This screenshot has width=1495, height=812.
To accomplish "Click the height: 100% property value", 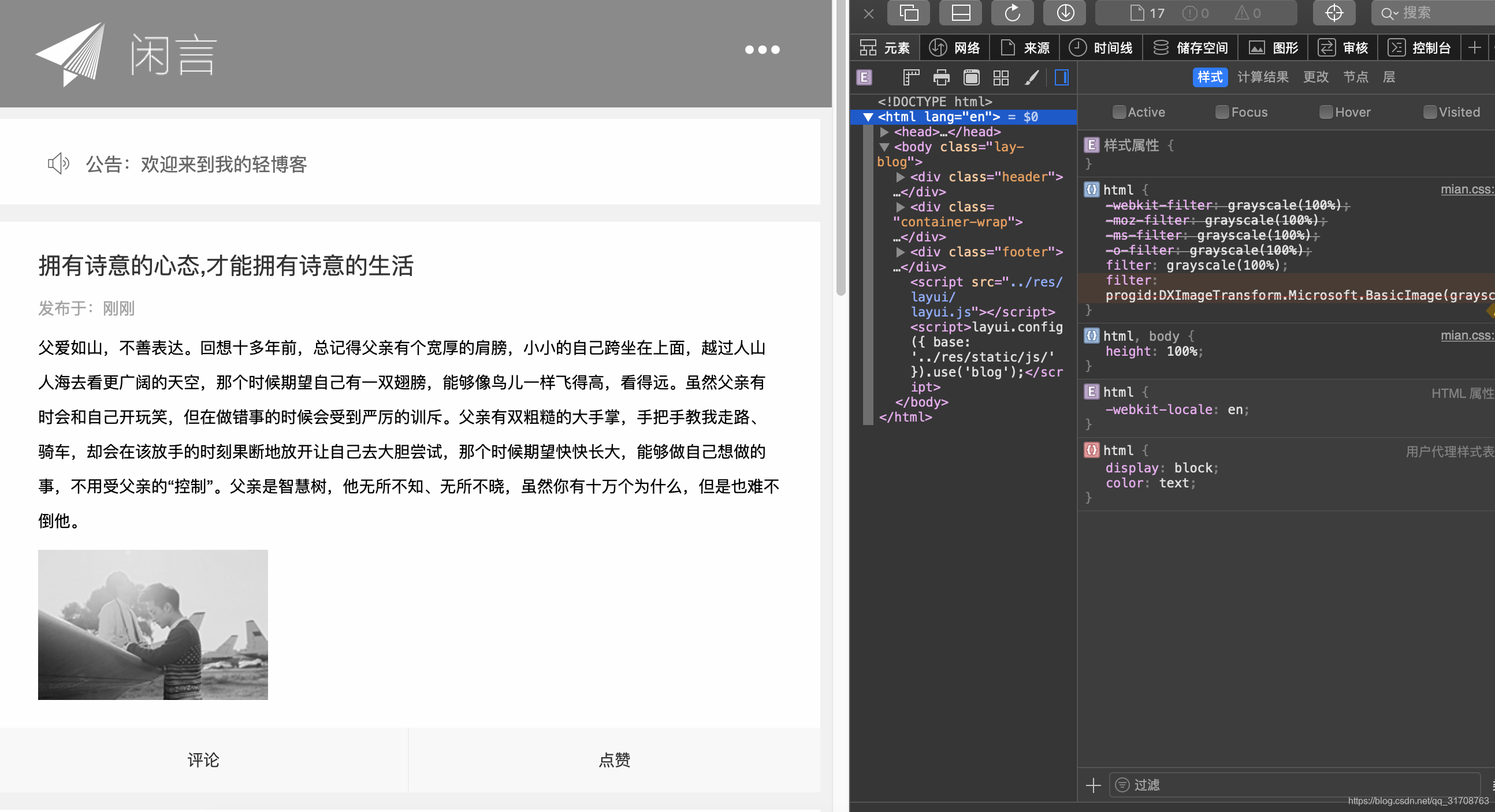I will point(1182,351).
